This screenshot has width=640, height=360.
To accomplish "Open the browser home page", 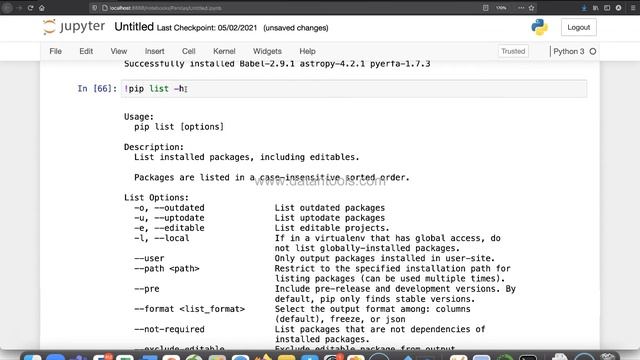I will click(x=42, y=8).
